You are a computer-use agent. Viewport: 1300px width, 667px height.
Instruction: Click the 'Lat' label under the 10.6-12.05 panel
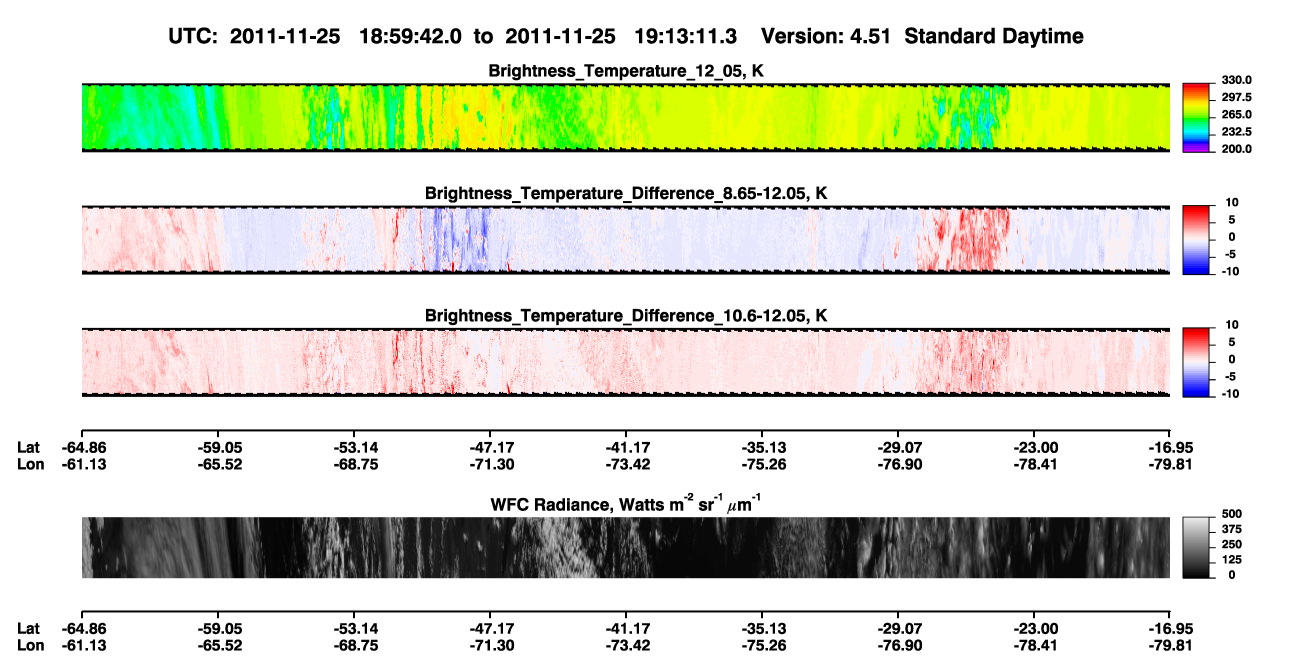click(29, 448)
